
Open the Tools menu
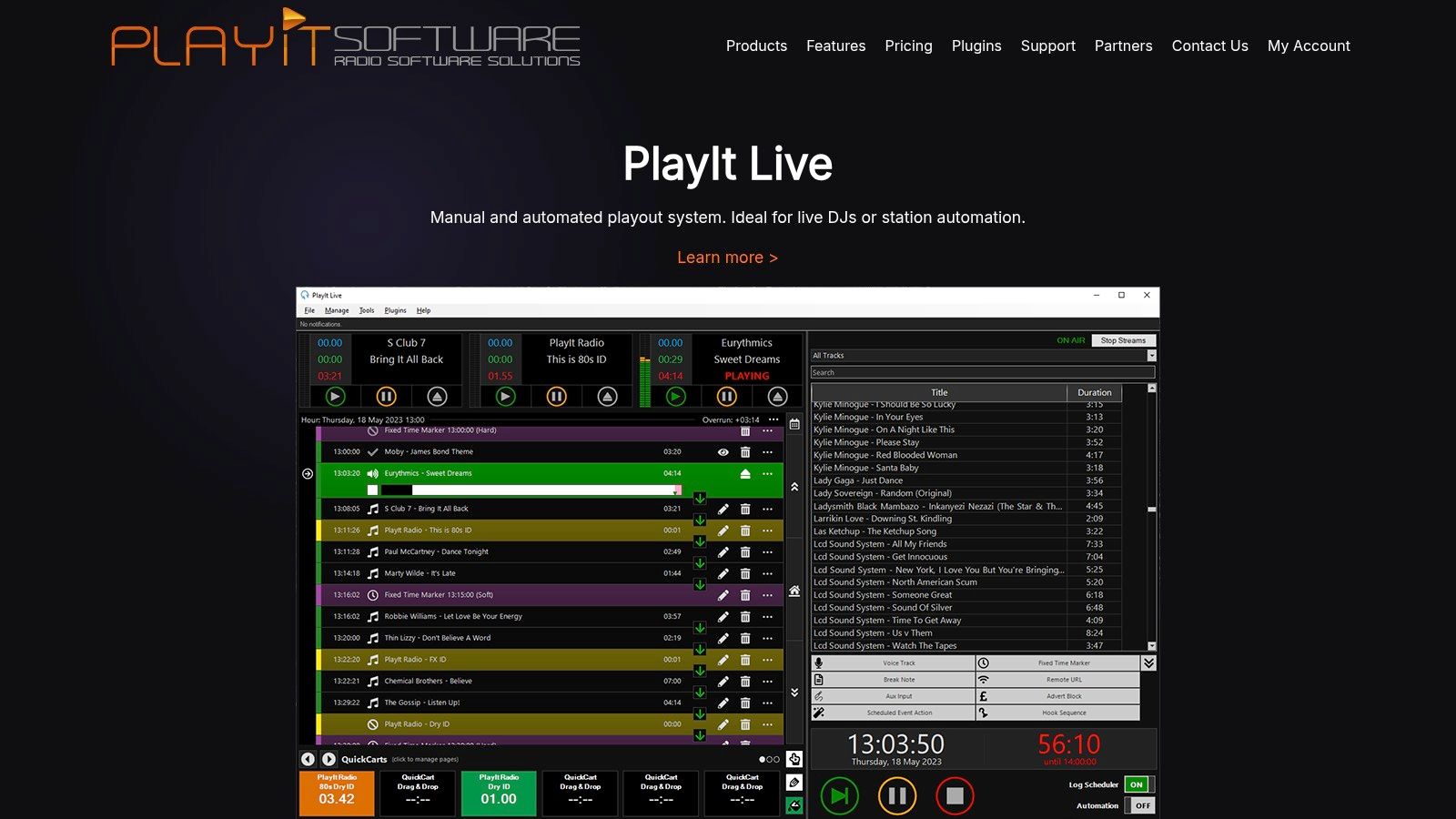coord(367,310)
